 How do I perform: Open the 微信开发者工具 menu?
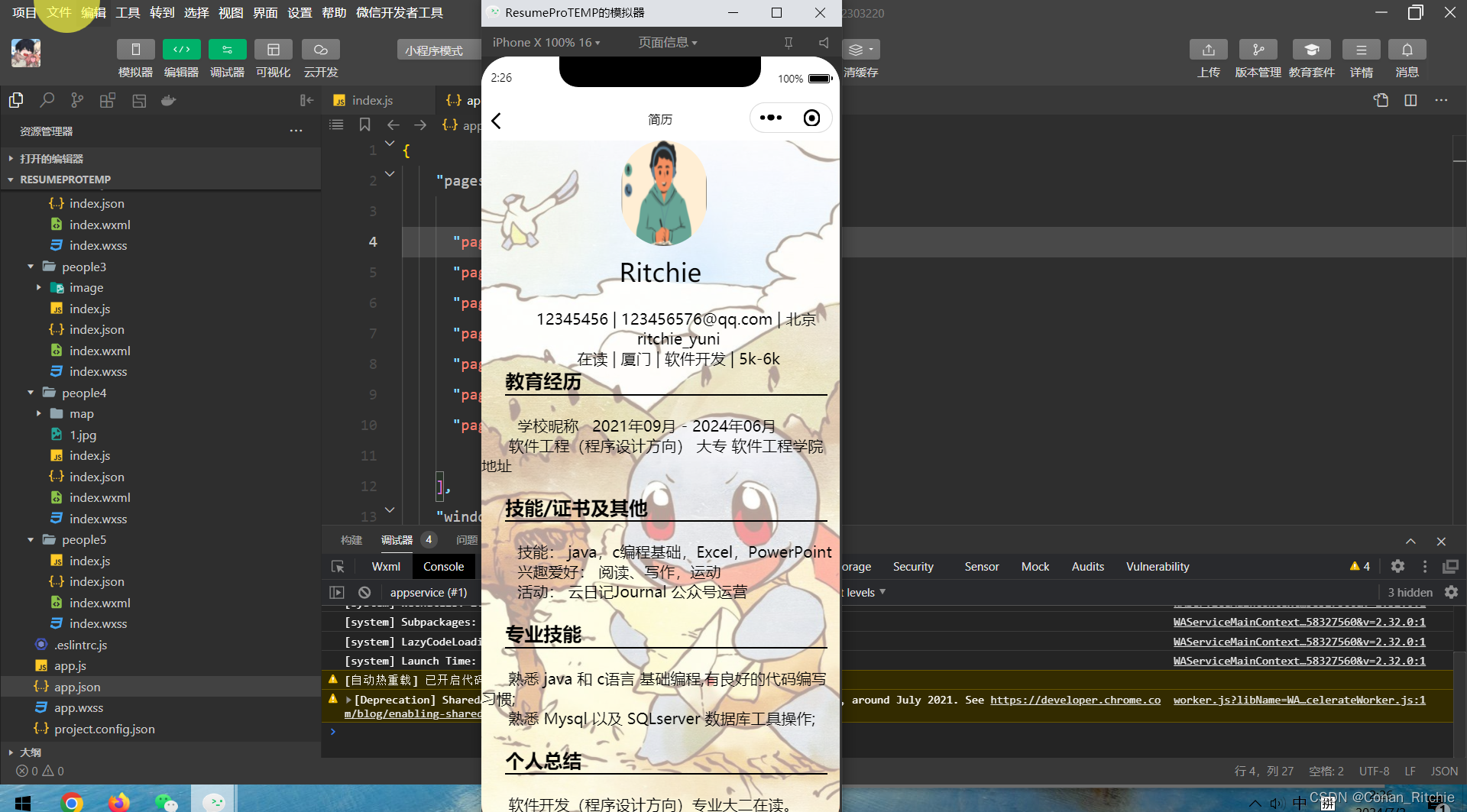(400, 13)
